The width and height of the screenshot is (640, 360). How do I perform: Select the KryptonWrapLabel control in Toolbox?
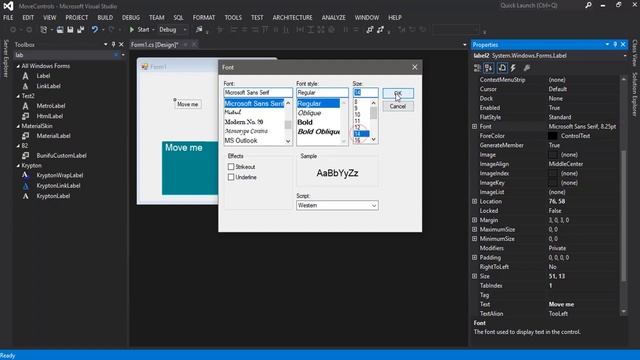[60, 175]
